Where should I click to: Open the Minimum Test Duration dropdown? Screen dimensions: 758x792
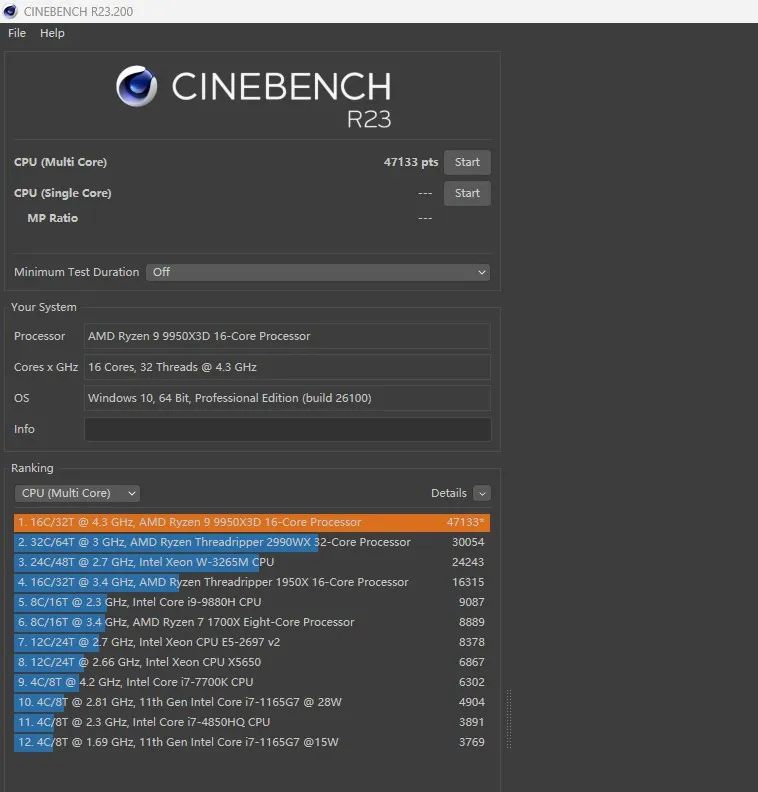point(318,272)
